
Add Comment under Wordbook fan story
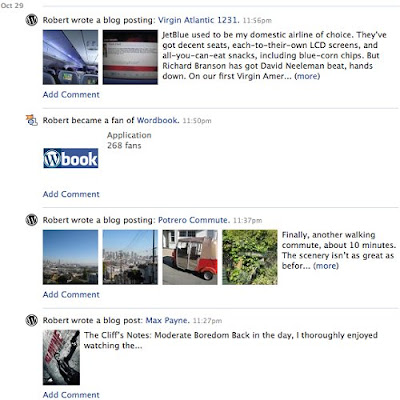71,194
